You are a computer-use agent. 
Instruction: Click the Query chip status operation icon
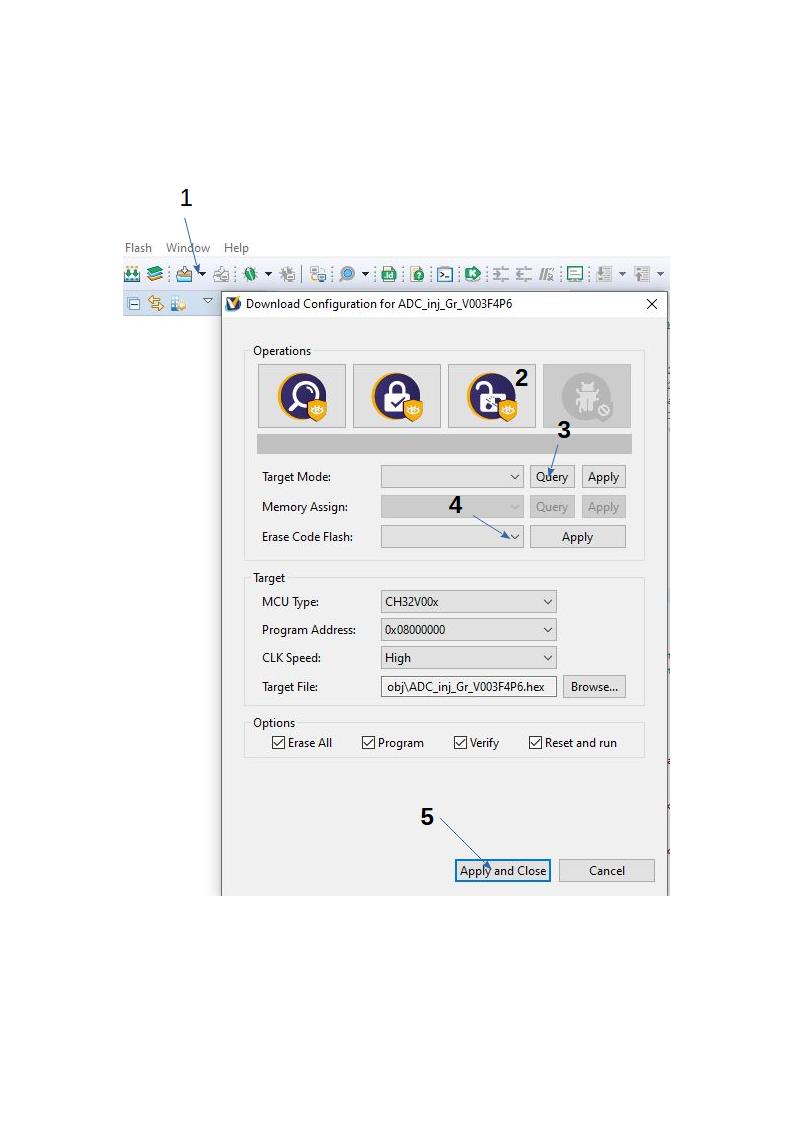(x=301, y=396)
